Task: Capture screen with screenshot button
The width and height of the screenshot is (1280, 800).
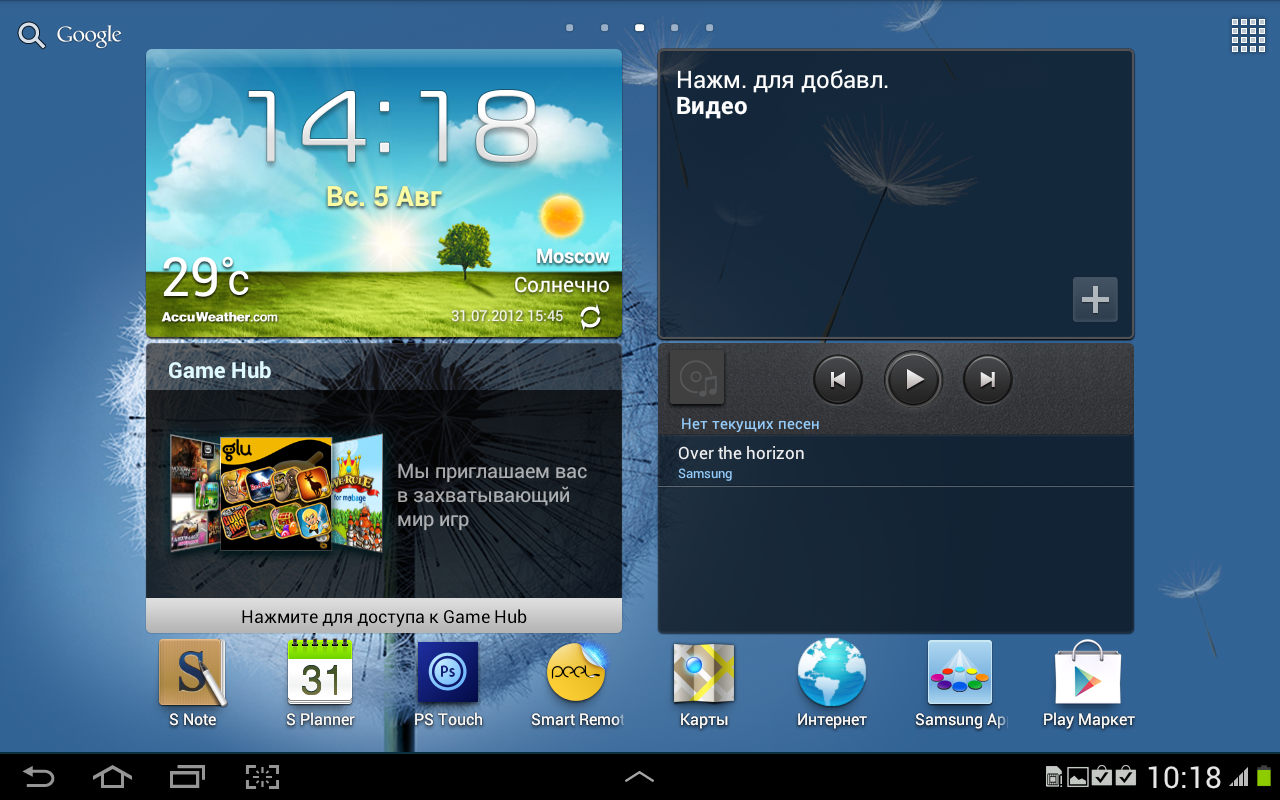Action: pyautogui.click(x=262, y=776)
